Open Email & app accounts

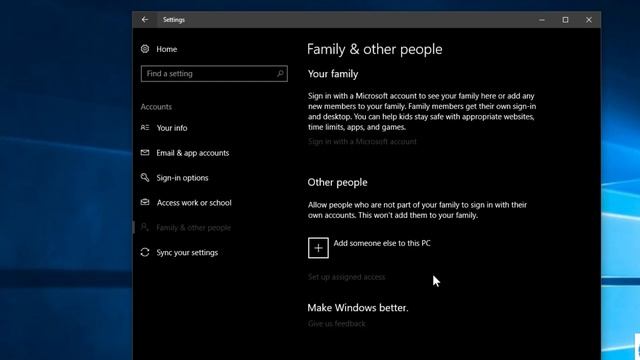pos(193,153)
